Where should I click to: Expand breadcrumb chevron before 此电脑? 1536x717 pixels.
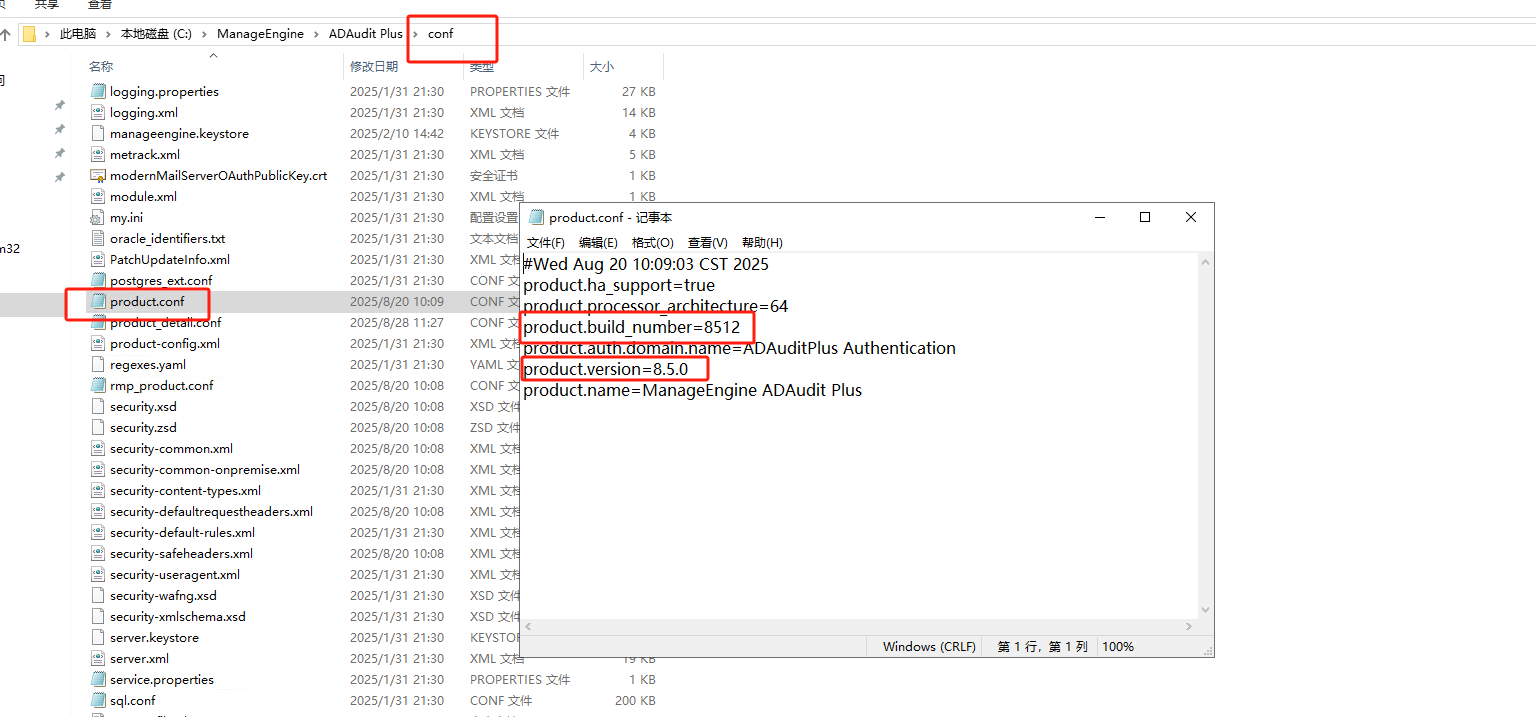(x=47, y=34)
